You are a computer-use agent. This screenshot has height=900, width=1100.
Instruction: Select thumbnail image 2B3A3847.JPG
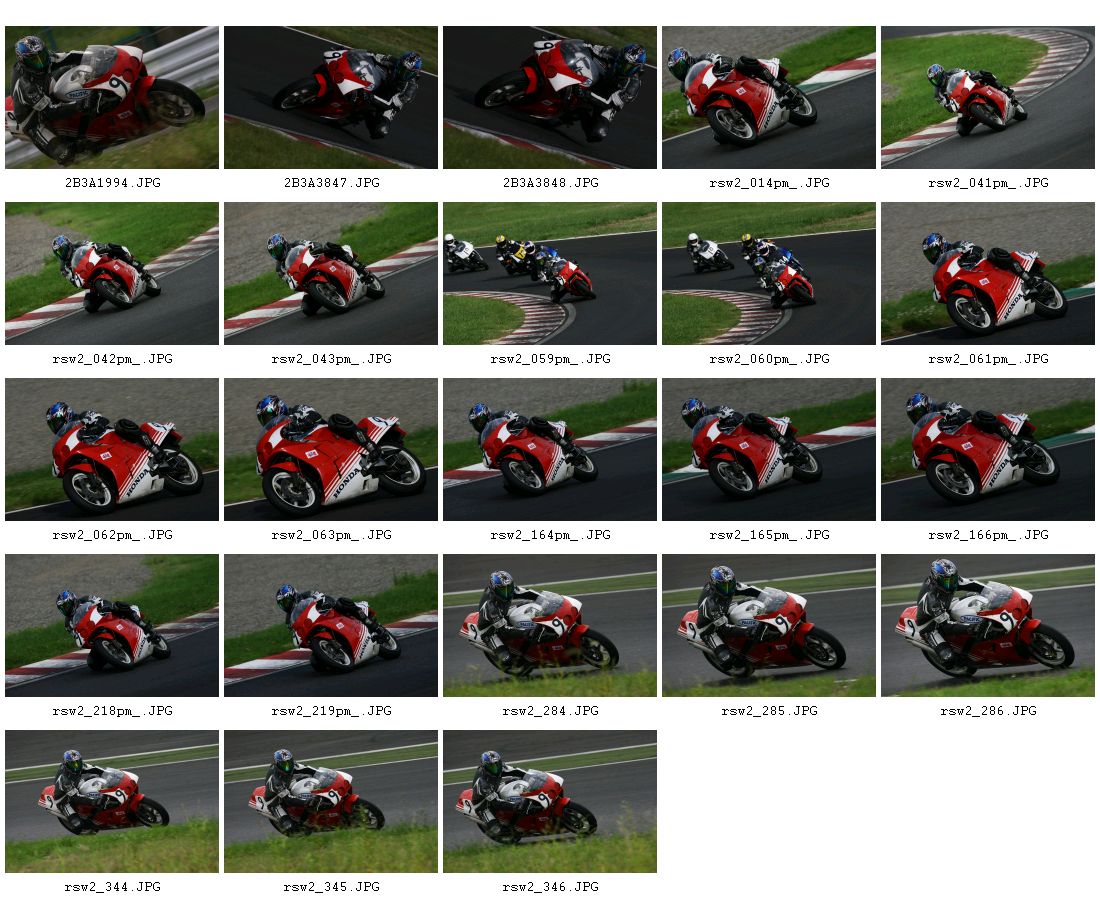[x=331, y=98]
